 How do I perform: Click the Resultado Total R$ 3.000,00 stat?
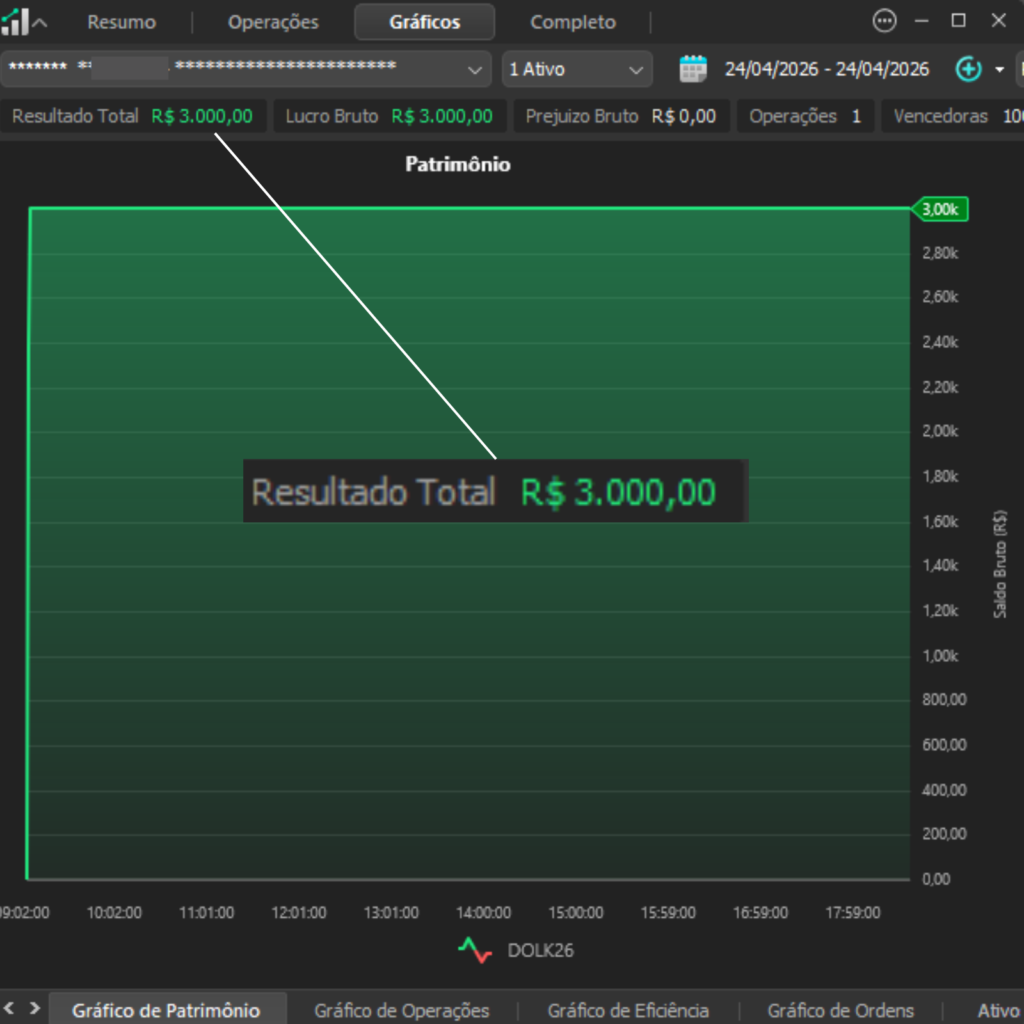click(133, 116)
